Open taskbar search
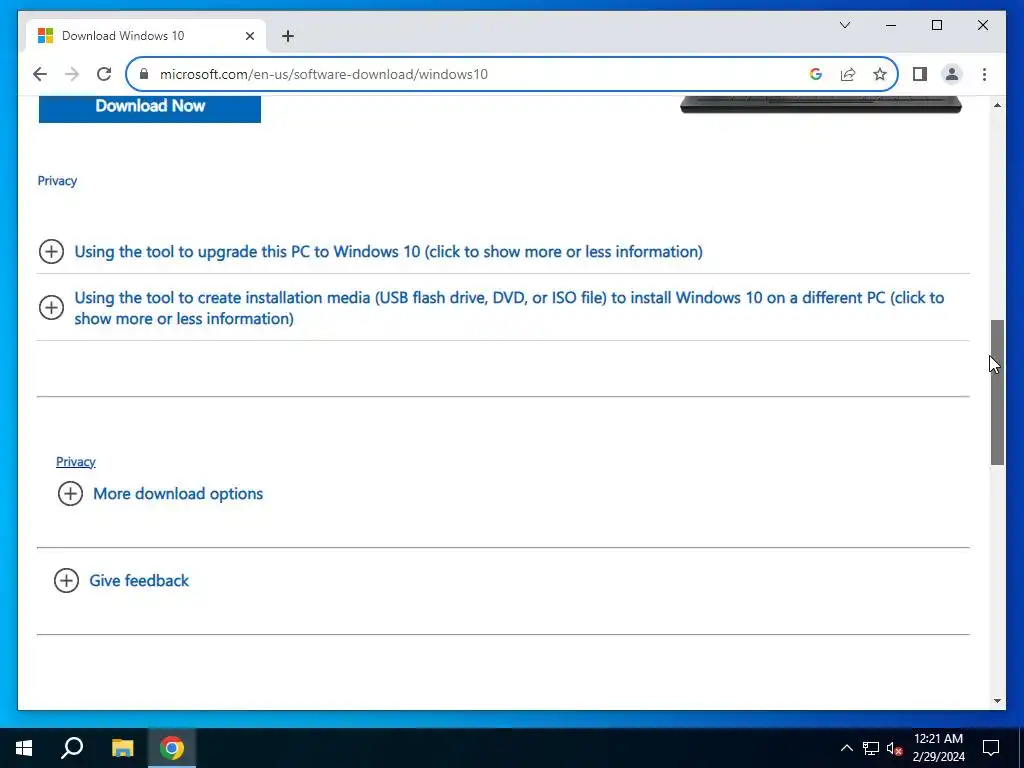This screenshot has width=1024, height=768. pos(72,748)
